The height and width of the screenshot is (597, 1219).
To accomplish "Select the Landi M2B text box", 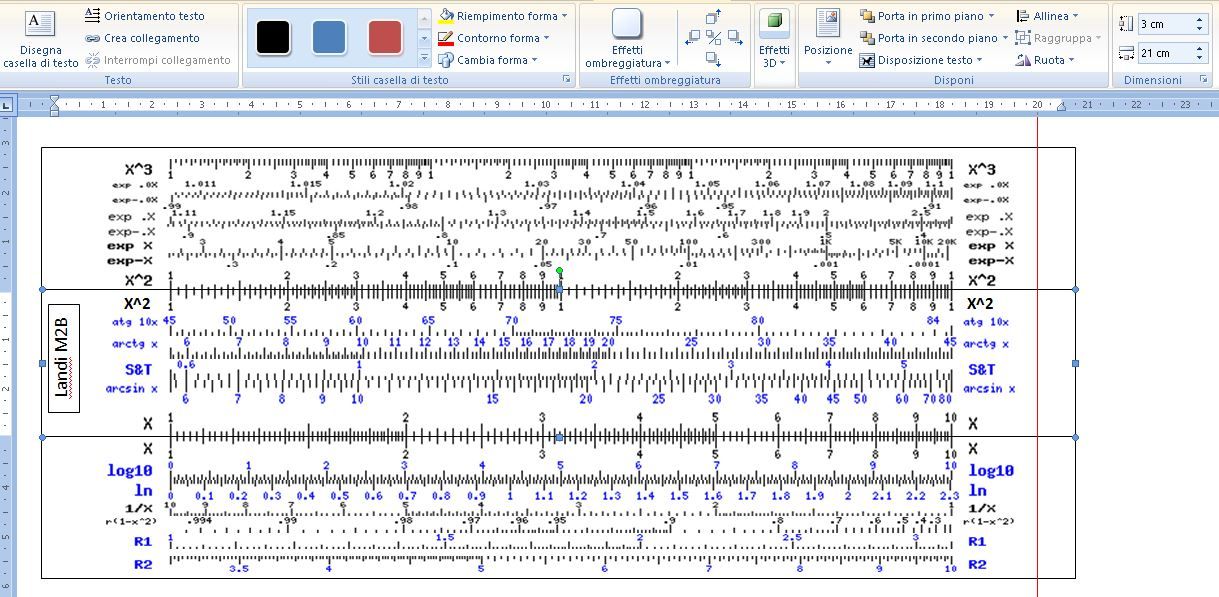I will click(x=64, y=358).
